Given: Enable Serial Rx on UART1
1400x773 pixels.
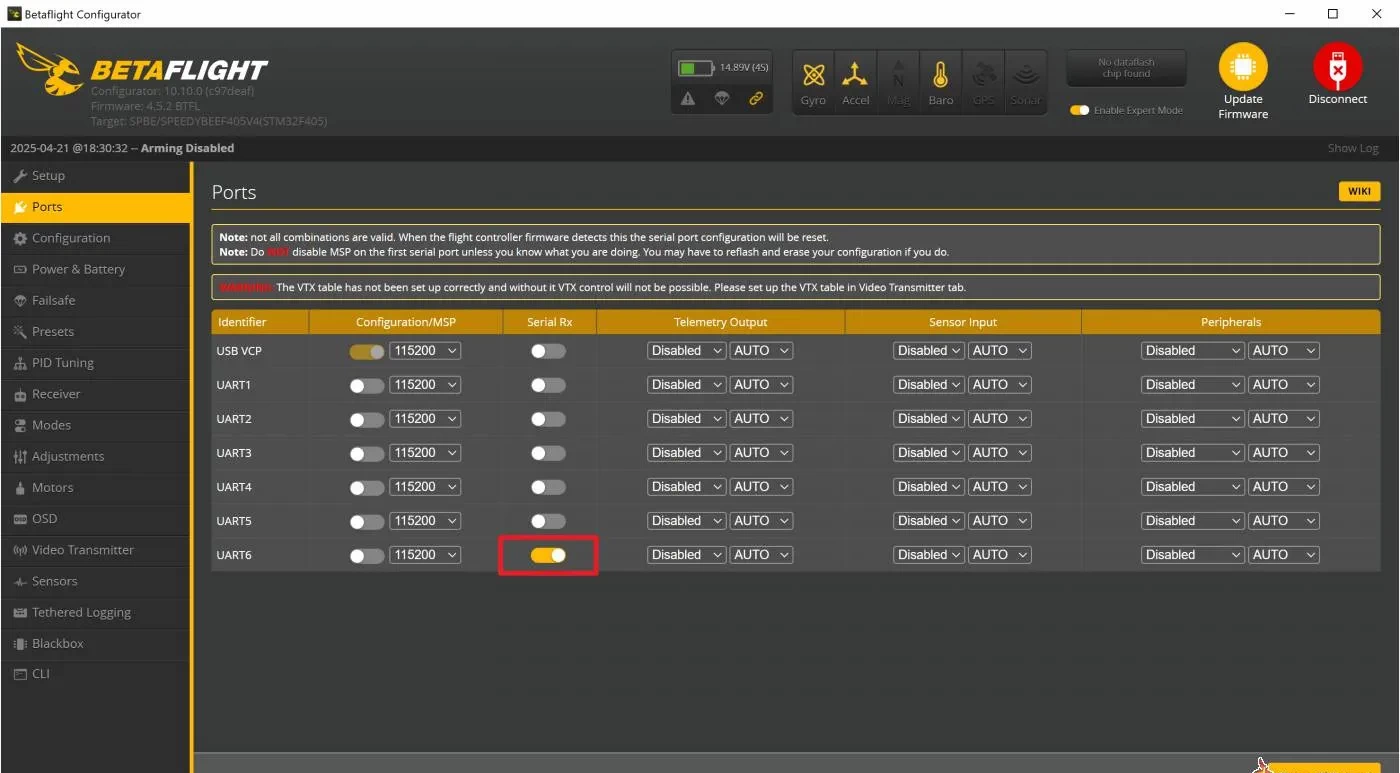Looking at the screenshot, I should coord(548,385).
